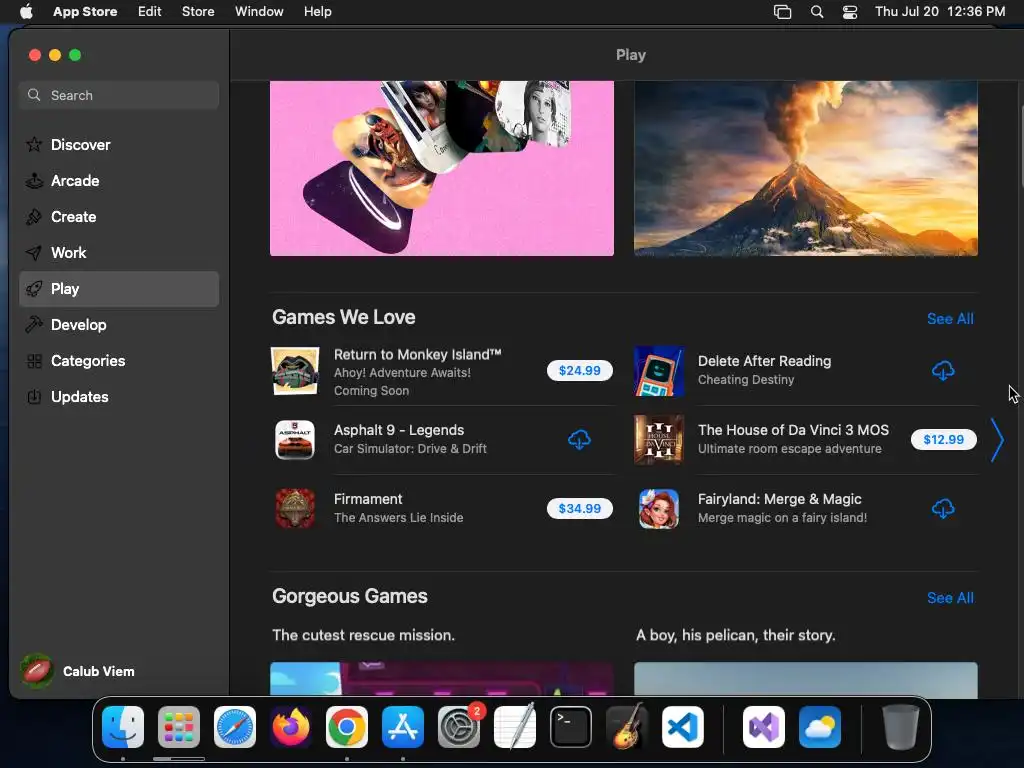Open the App Store menu in the menu bar
Image resolution: width=1024 pixels, height=768 pixels.
click(85, 12)
